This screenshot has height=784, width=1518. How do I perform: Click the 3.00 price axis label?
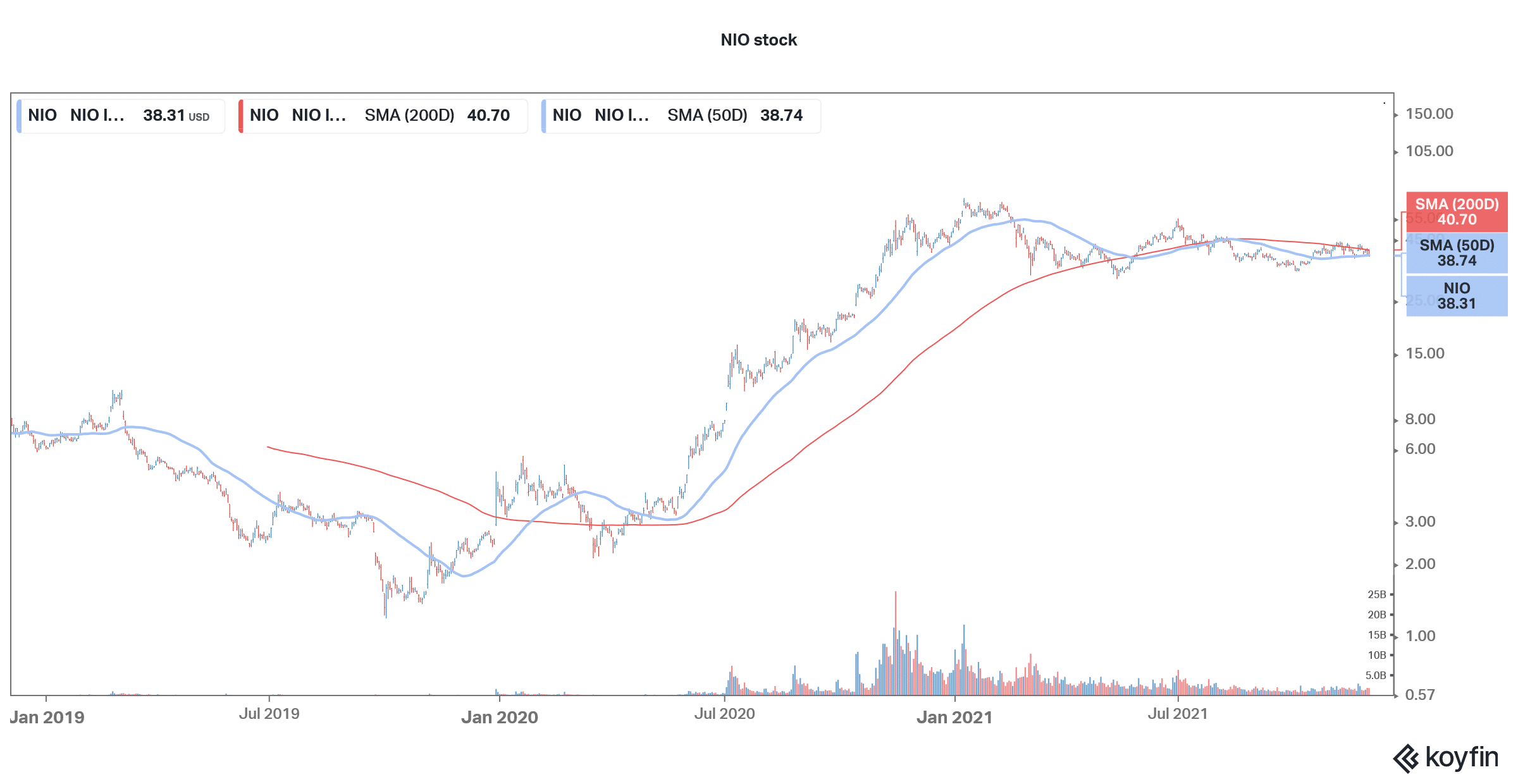pos(1420,522)
